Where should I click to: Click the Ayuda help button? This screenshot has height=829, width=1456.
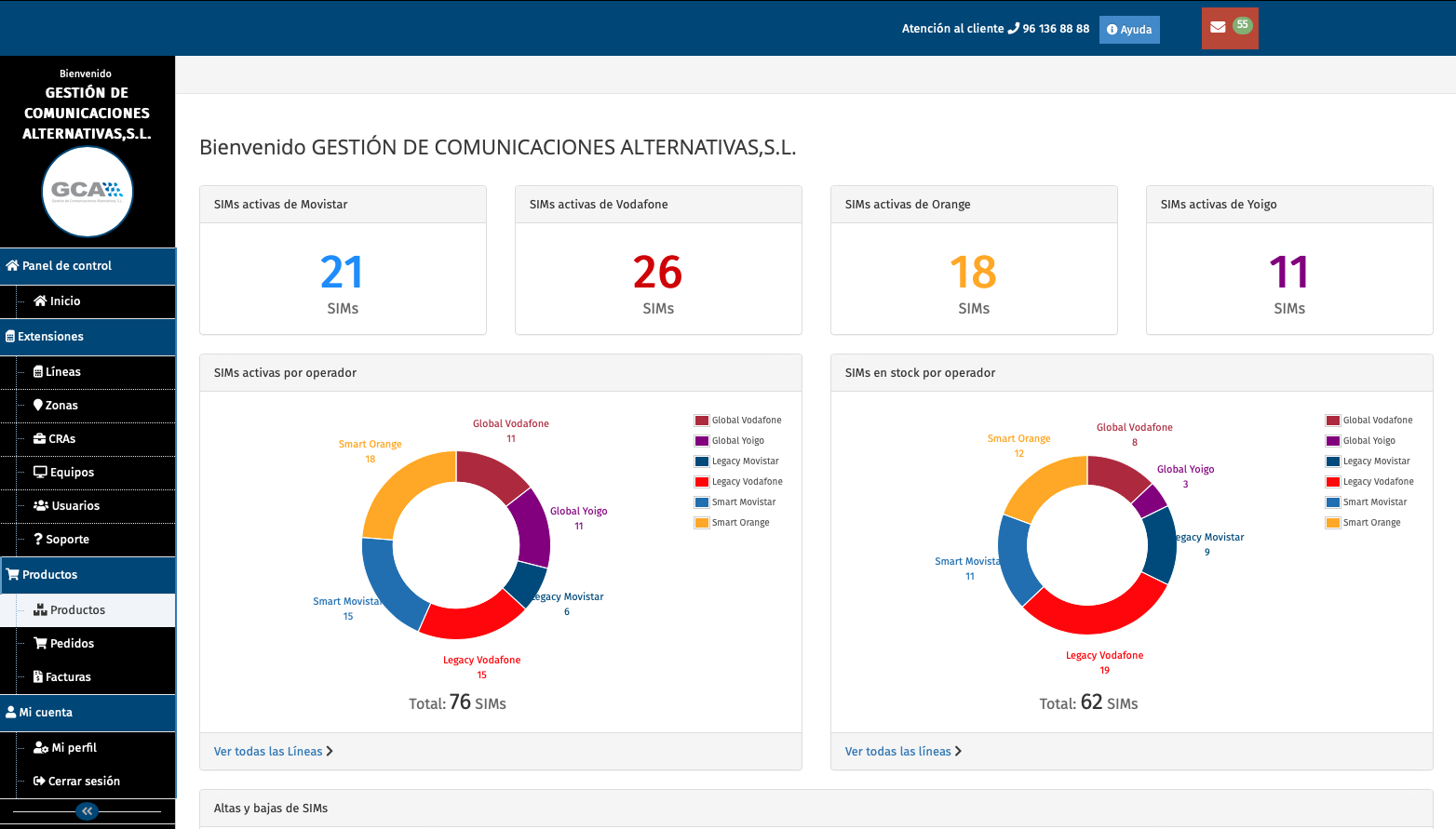point(1129,30)
